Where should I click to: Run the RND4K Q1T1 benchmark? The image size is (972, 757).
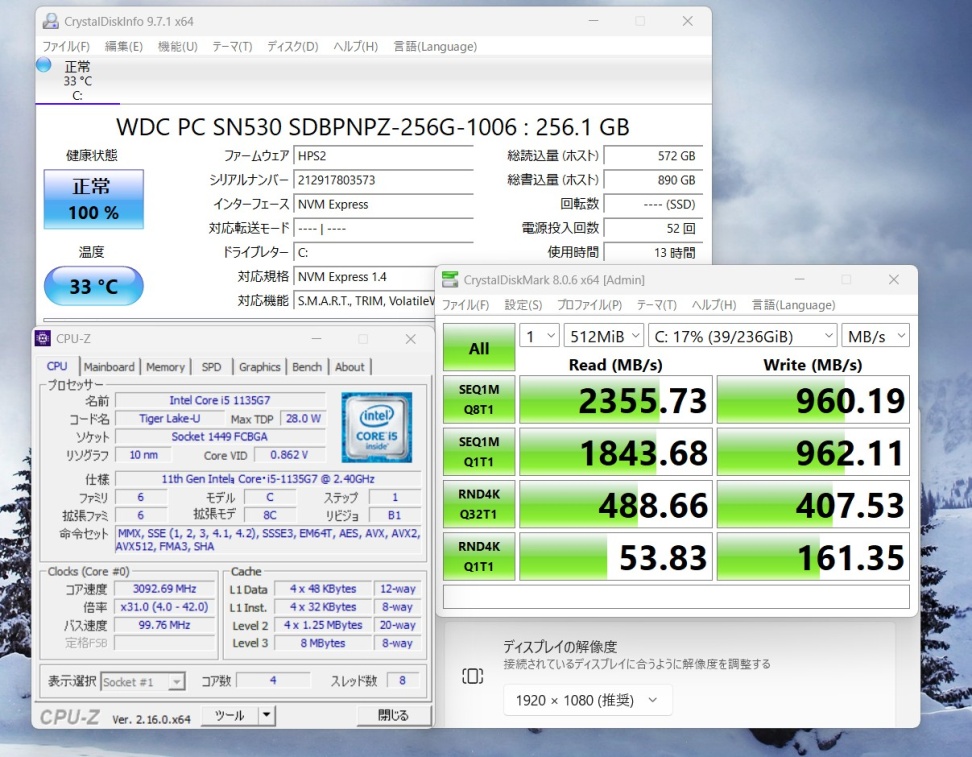tap(479, 556)
